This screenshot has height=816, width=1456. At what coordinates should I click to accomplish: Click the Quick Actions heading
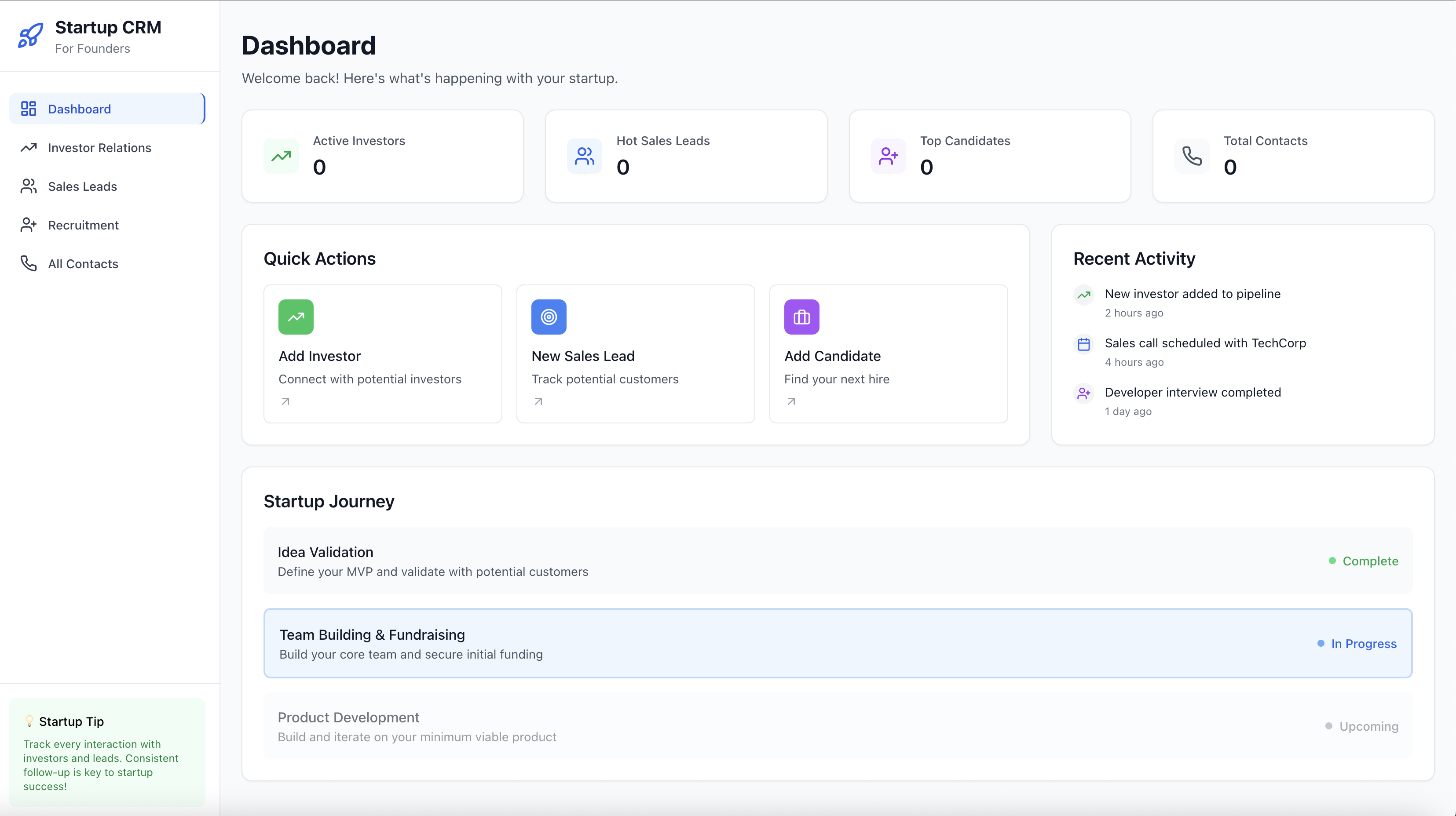319,258
